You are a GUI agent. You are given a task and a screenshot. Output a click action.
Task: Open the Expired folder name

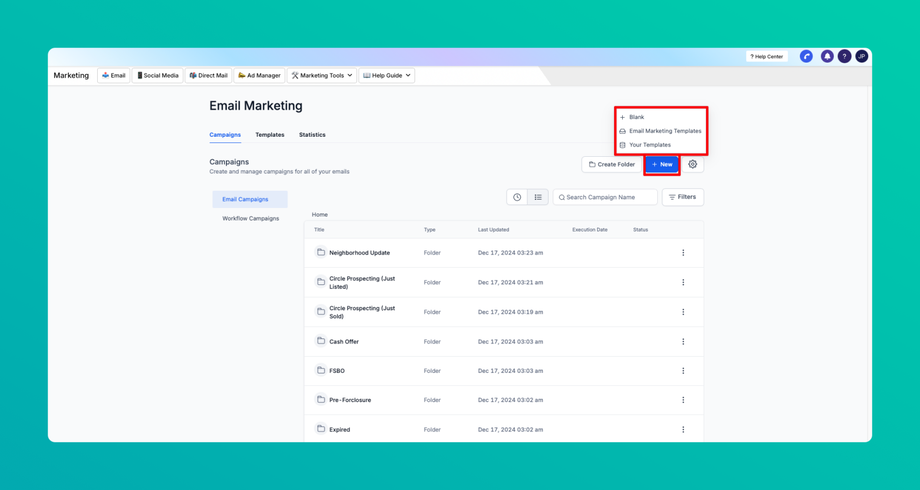click(340, 430)
